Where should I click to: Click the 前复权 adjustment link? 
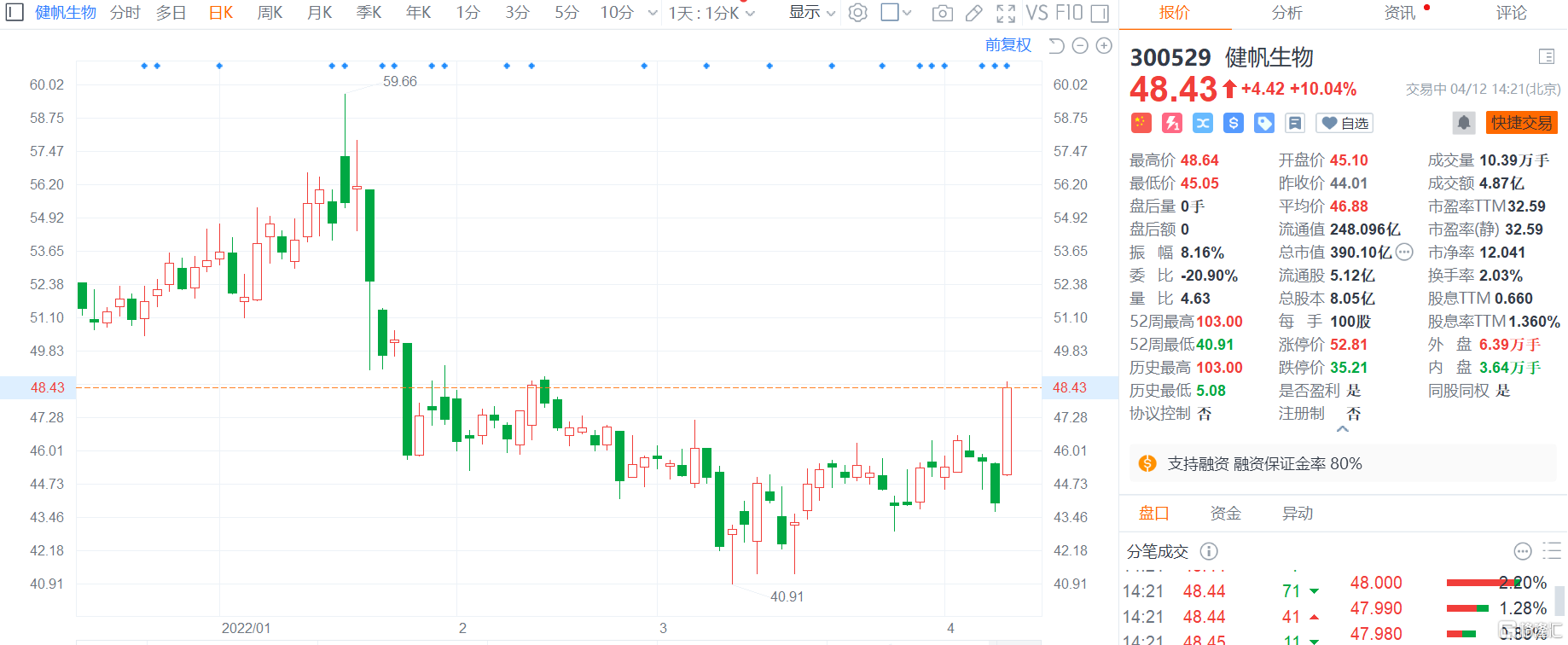pos(1008,45)
